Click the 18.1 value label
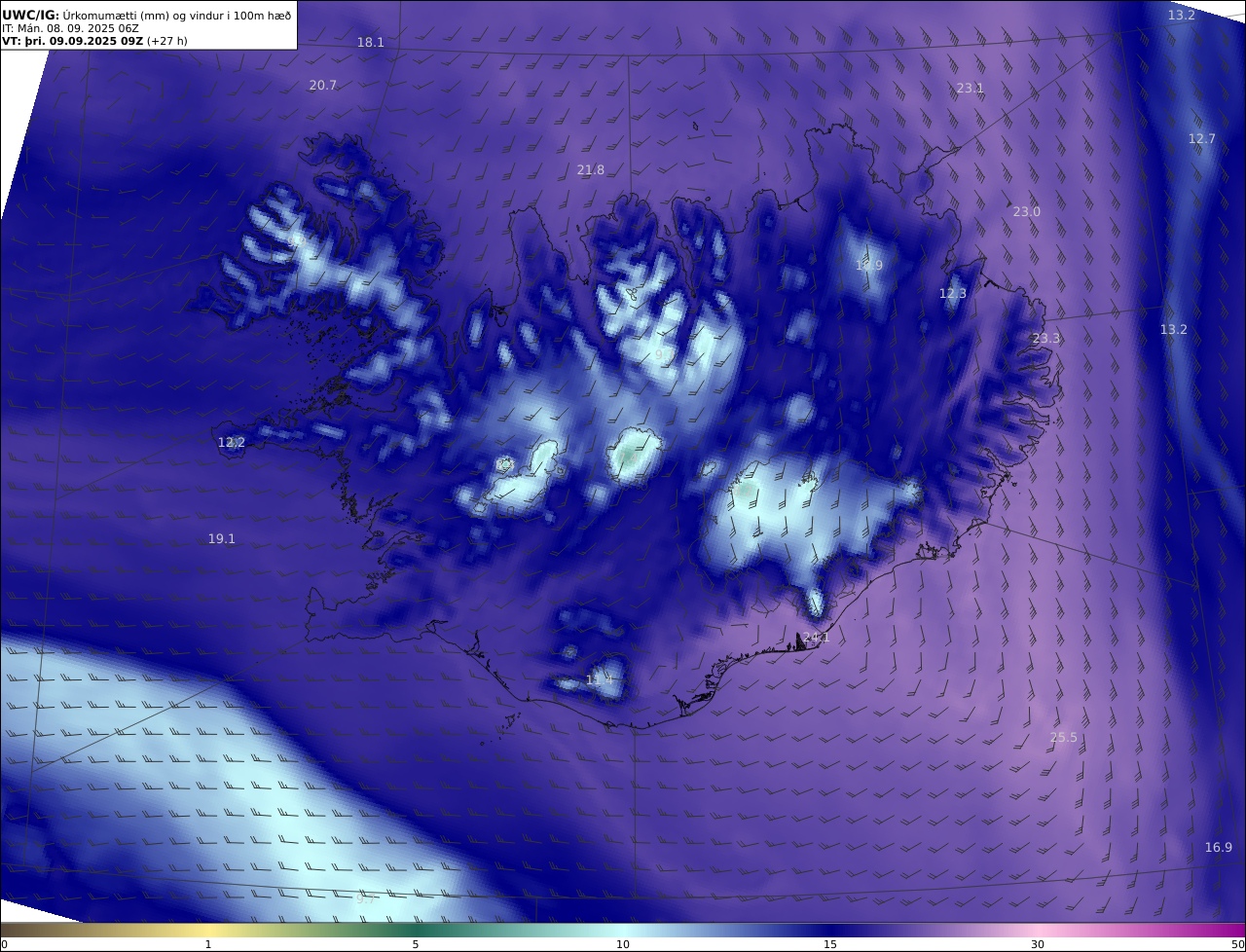 (371, 43)
